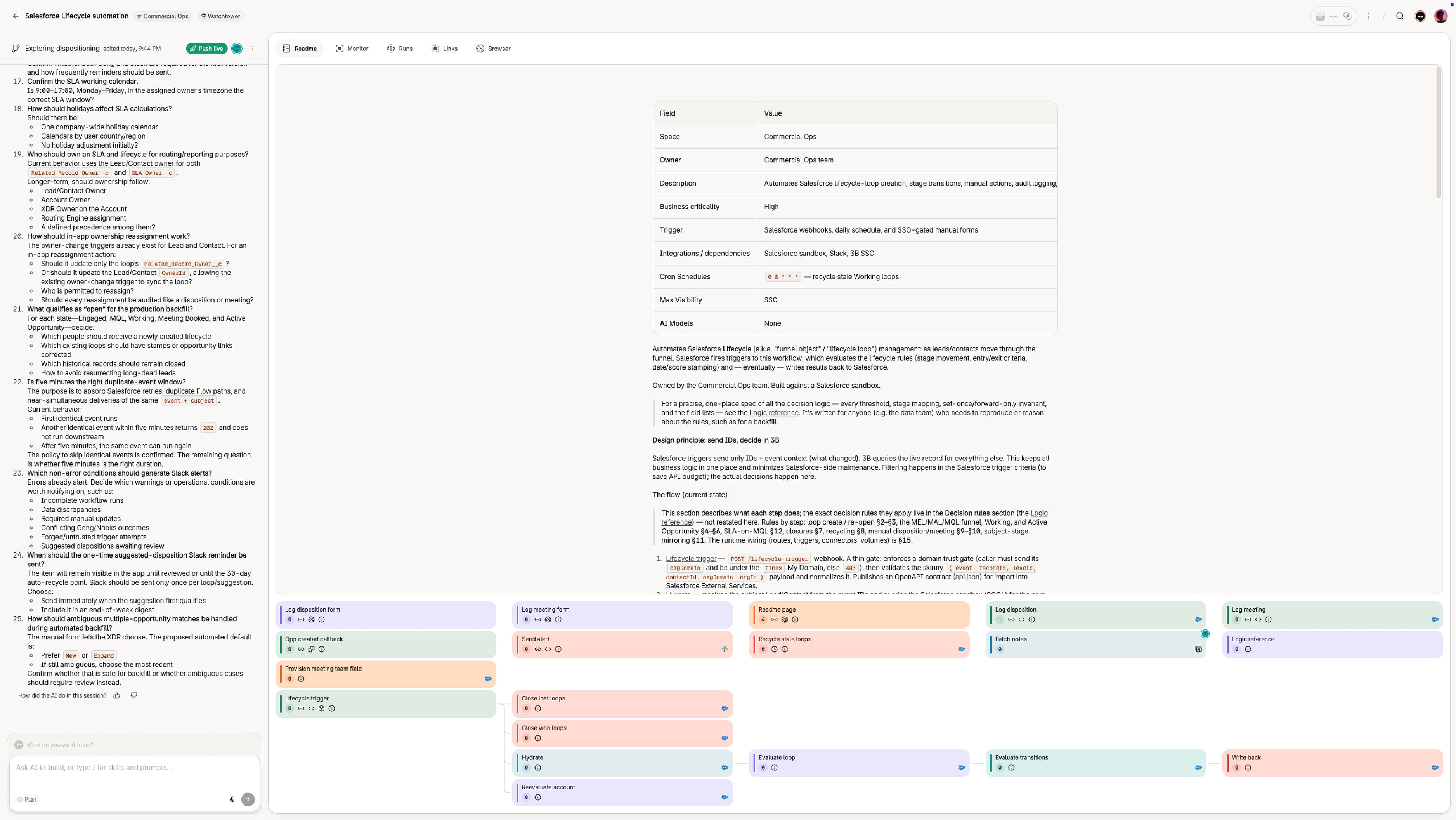Open the info icon on Provision meeting team field
Screen dimensions: 1456x820
[x=301, y=679]
